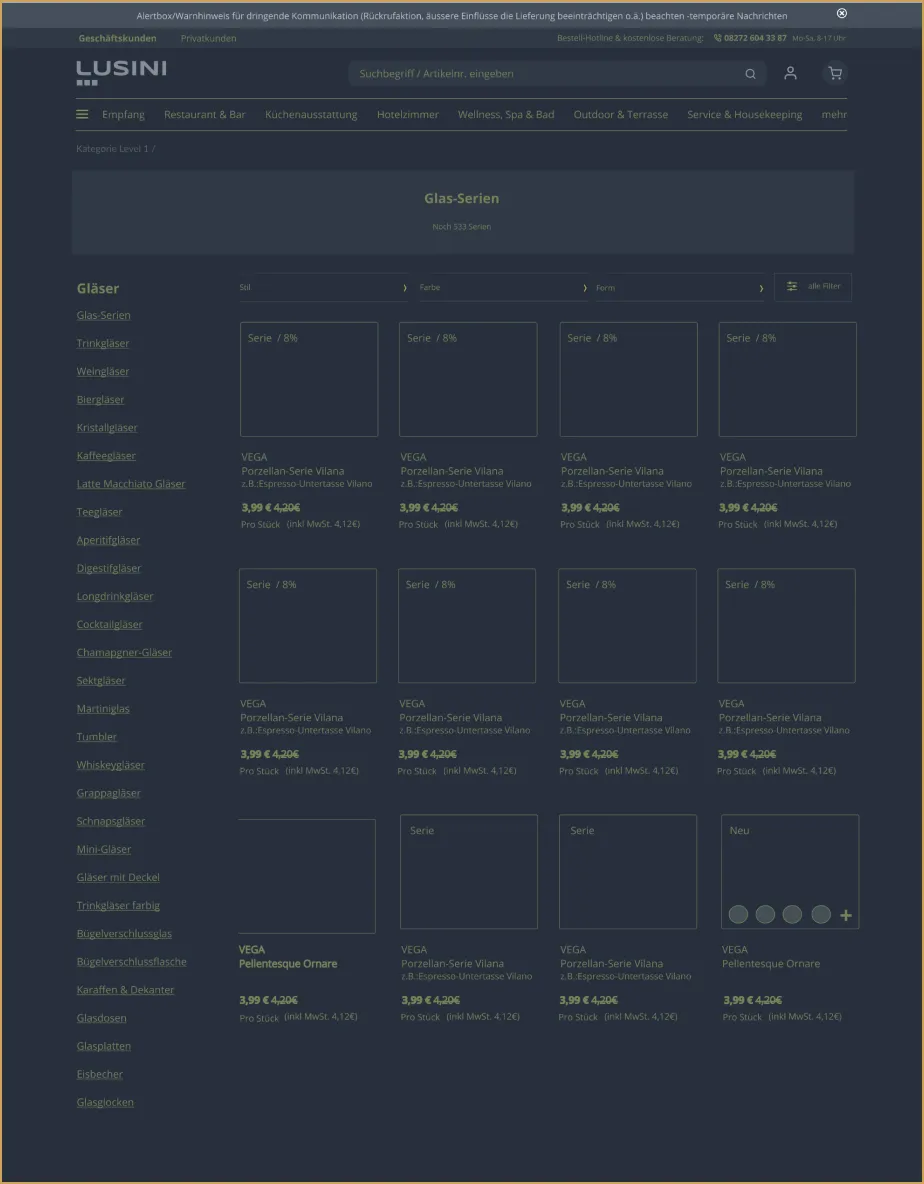924x1184 pixels.
Task: Open the Glasdosen category
Action: 101,1018
